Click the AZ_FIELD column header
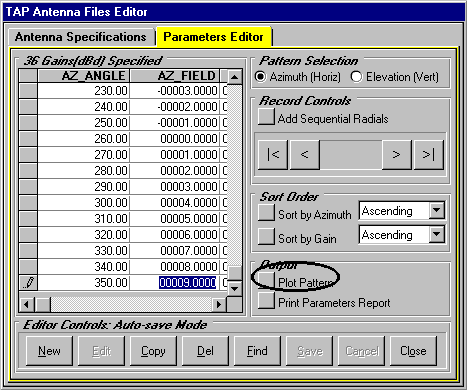467x390 pixels. coord(175,76)
